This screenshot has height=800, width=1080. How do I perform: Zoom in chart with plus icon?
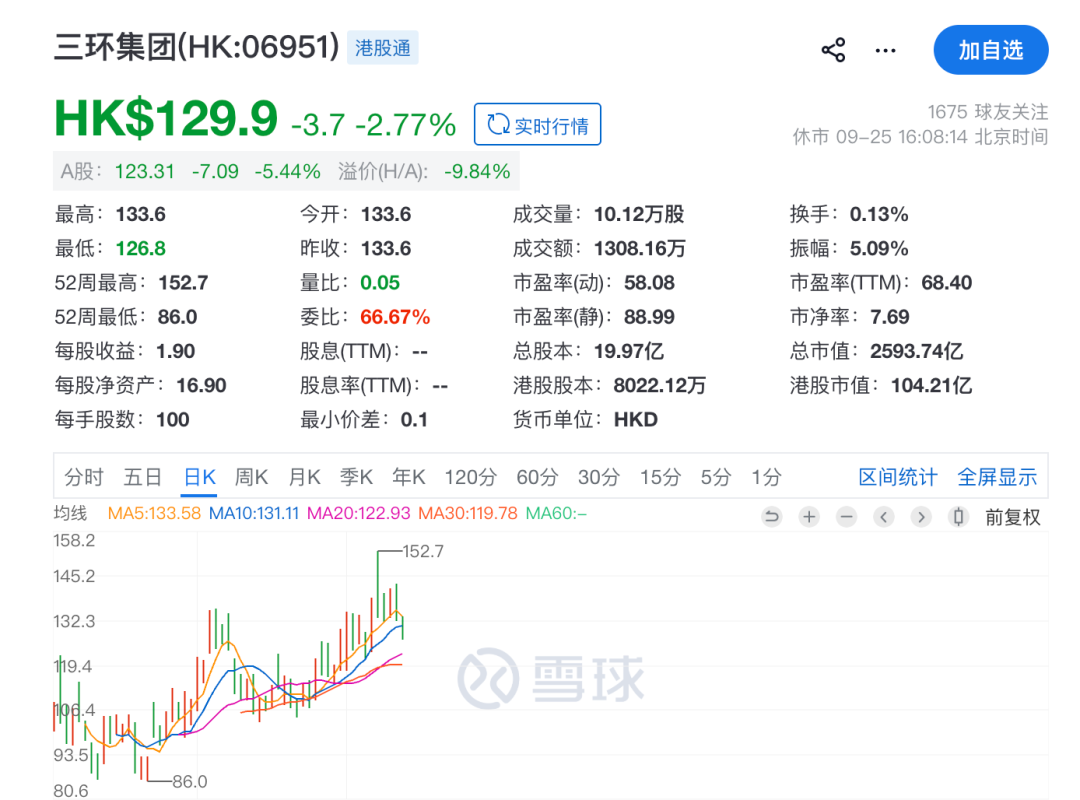click(x=809, y=516)
